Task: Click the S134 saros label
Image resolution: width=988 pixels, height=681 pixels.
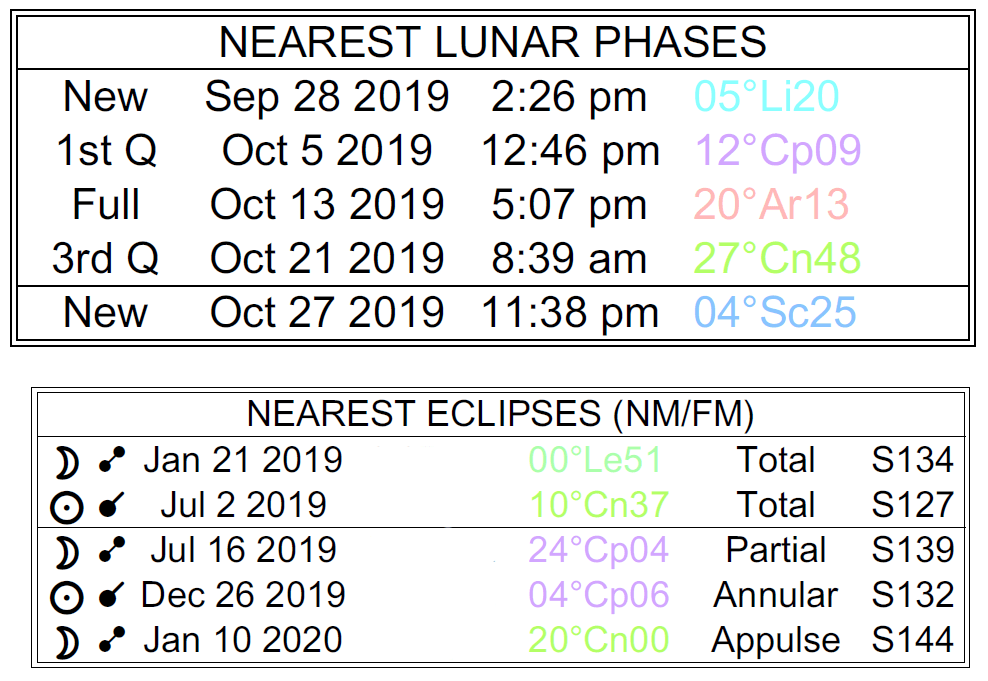Action: (912, 460)
